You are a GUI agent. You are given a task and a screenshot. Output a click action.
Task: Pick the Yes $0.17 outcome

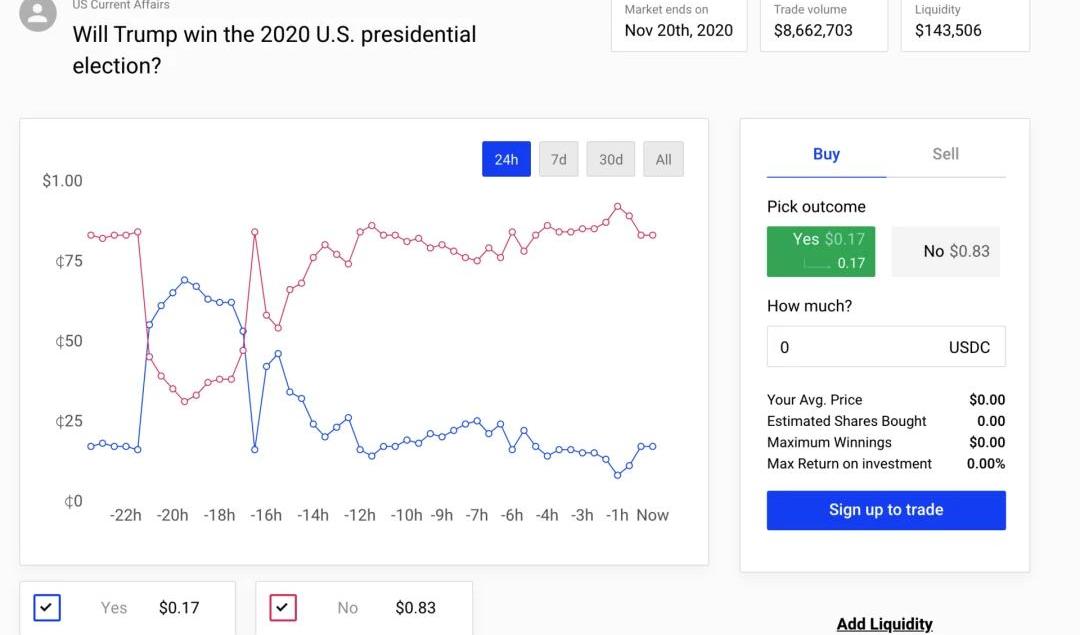click(821, 251)
